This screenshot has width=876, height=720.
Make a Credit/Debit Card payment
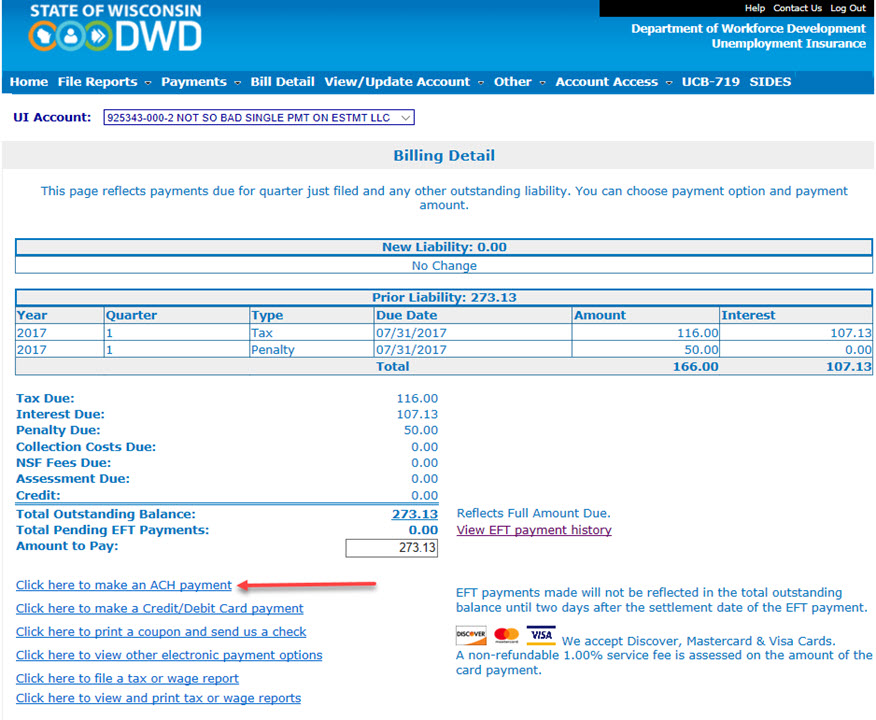[160, 608]
